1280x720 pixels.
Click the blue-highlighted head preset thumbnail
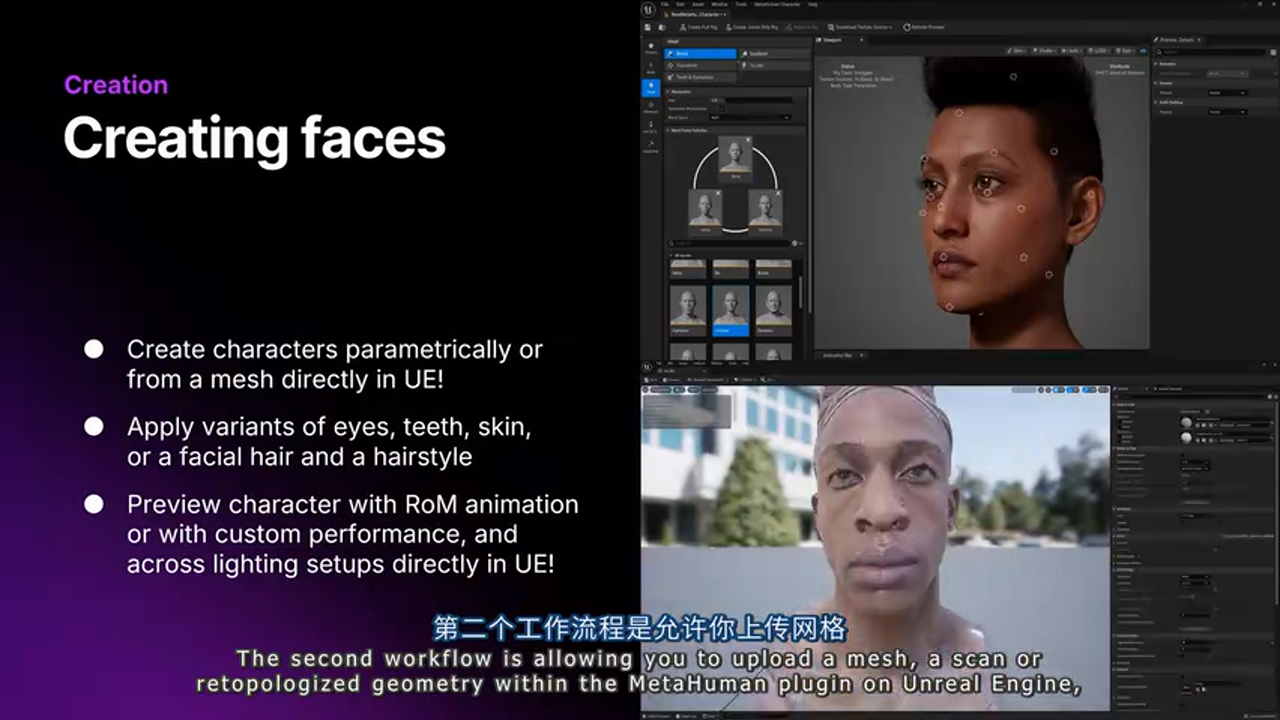click(730, 310)
